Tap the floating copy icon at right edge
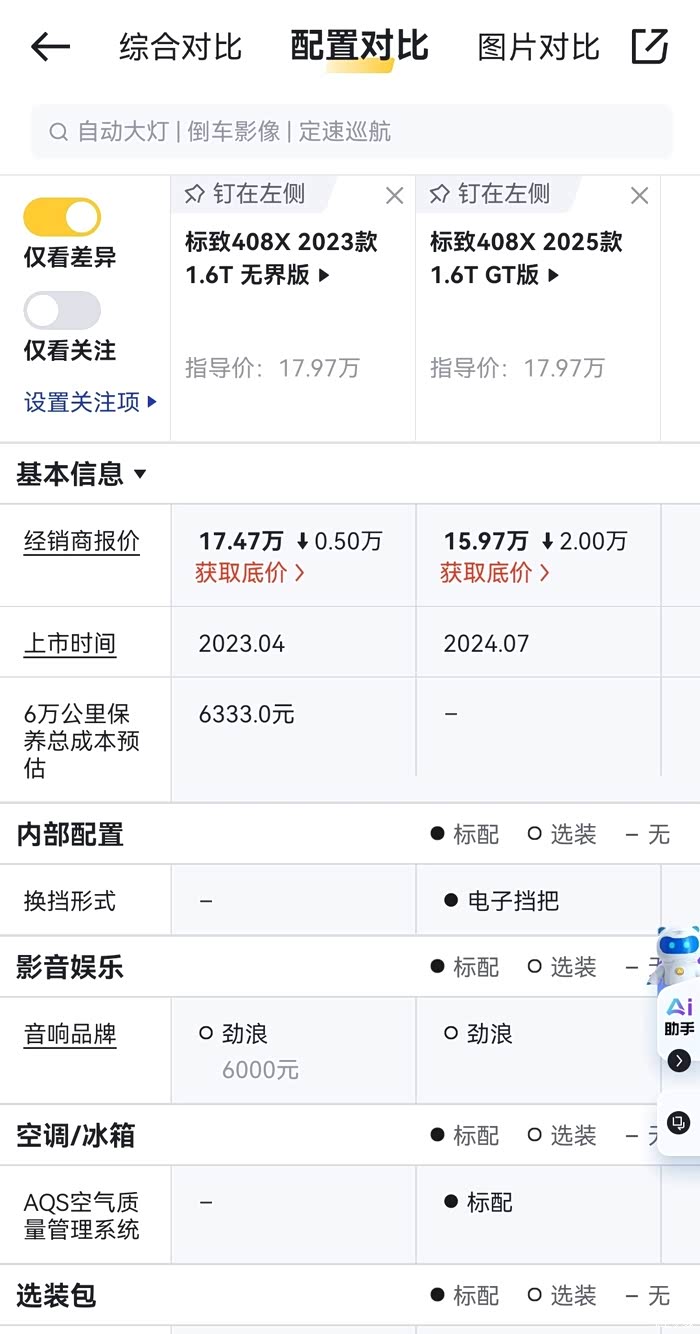Image resolution: width=700 pixels, height=1334 pixels. (x=679, y=1122)
